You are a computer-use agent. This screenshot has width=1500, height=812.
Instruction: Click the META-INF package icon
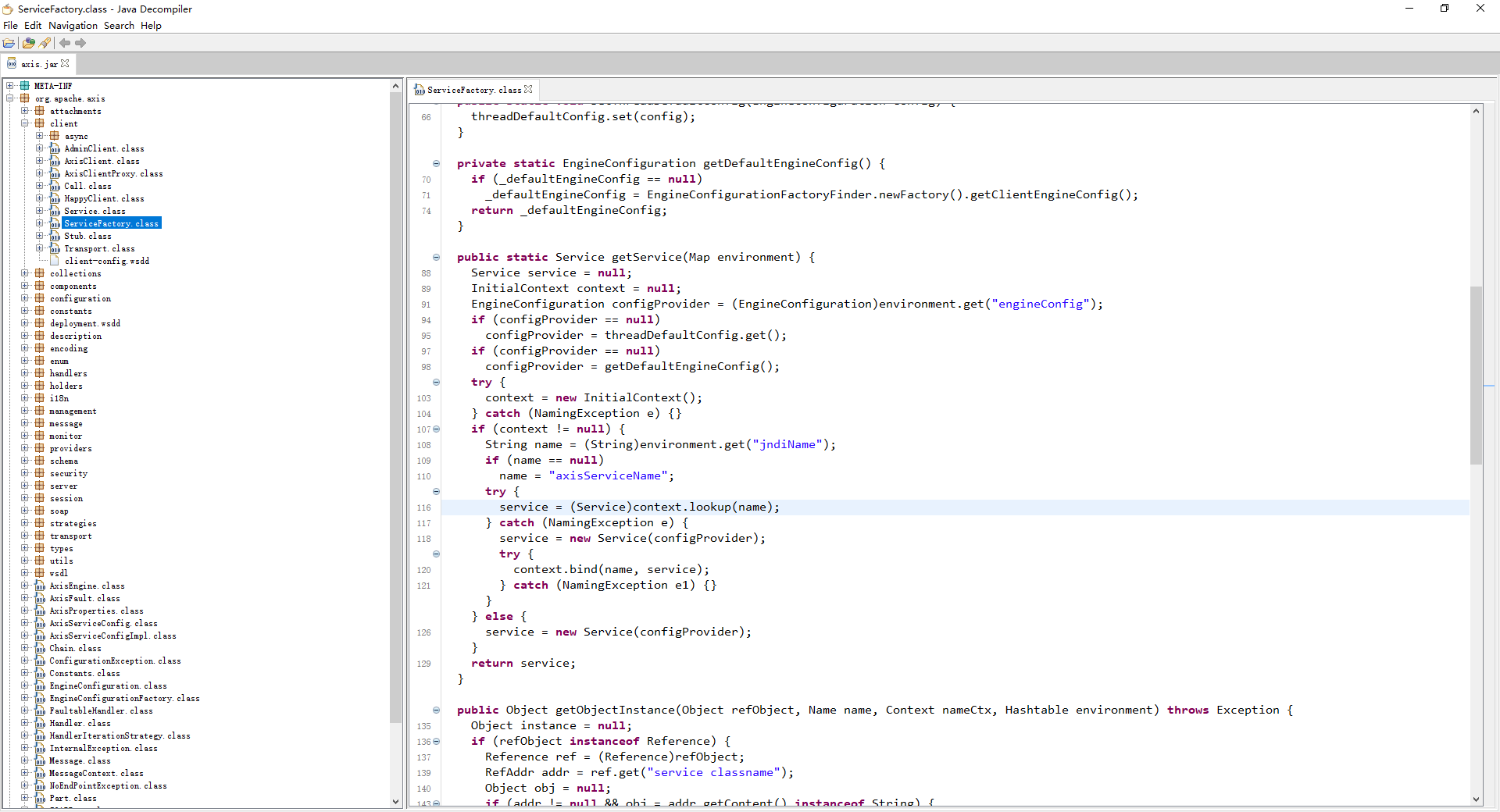[25, 86]
